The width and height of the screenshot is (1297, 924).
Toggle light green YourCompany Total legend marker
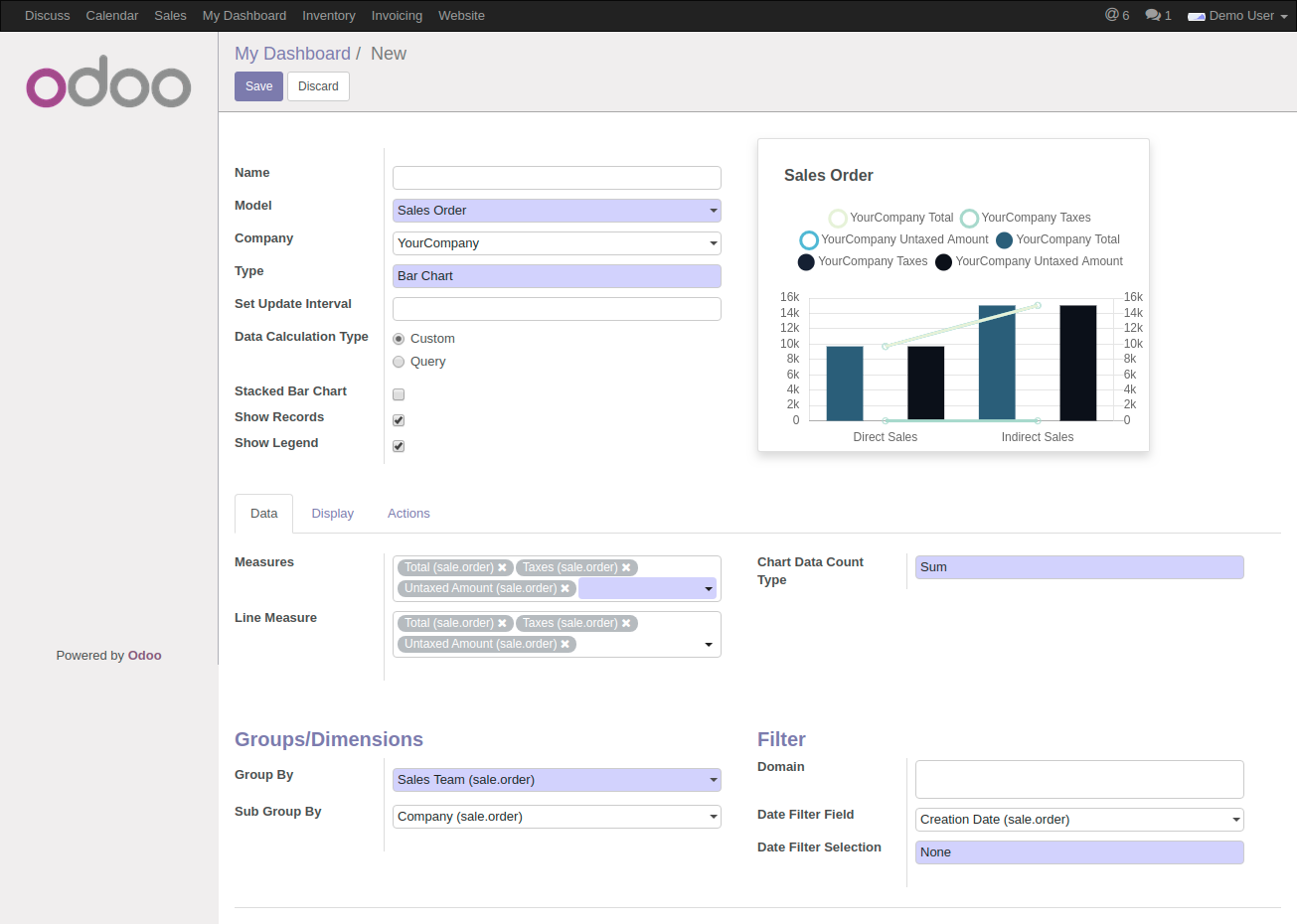838,218
